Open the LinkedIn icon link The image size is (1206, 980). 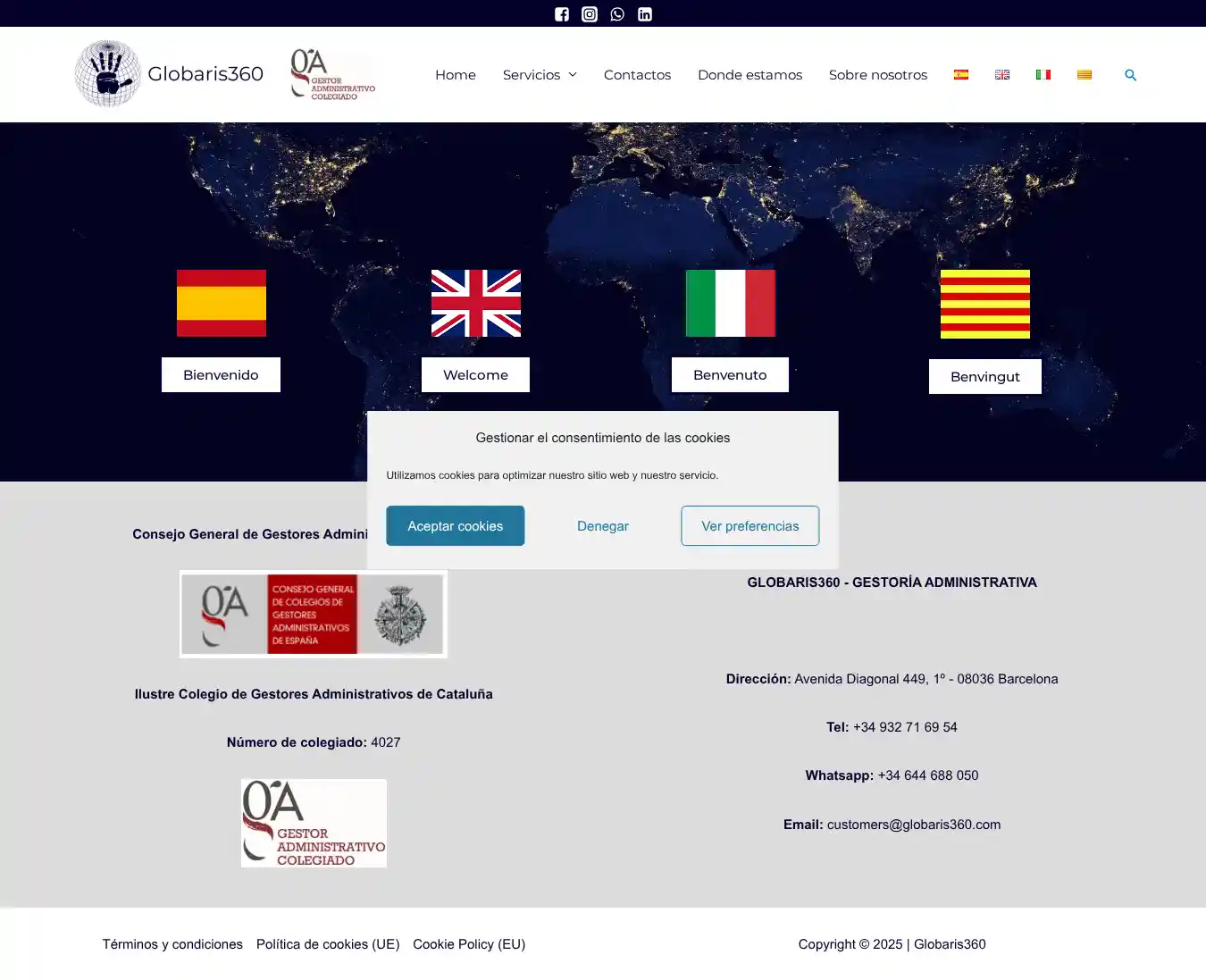[x=645, y=14]
